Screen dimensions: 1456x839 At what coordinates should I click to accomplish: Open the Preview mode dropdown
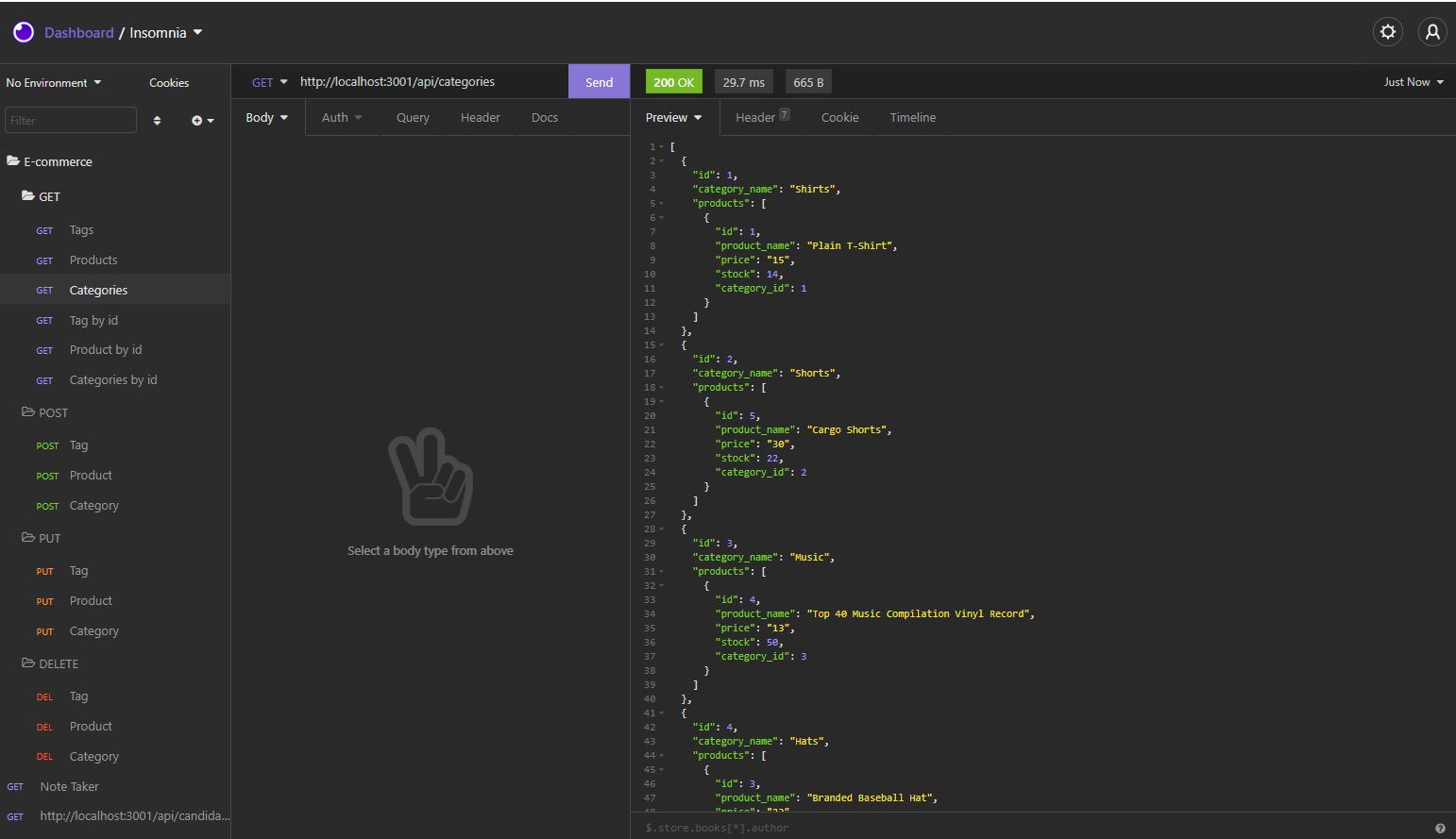click(671, 117)
